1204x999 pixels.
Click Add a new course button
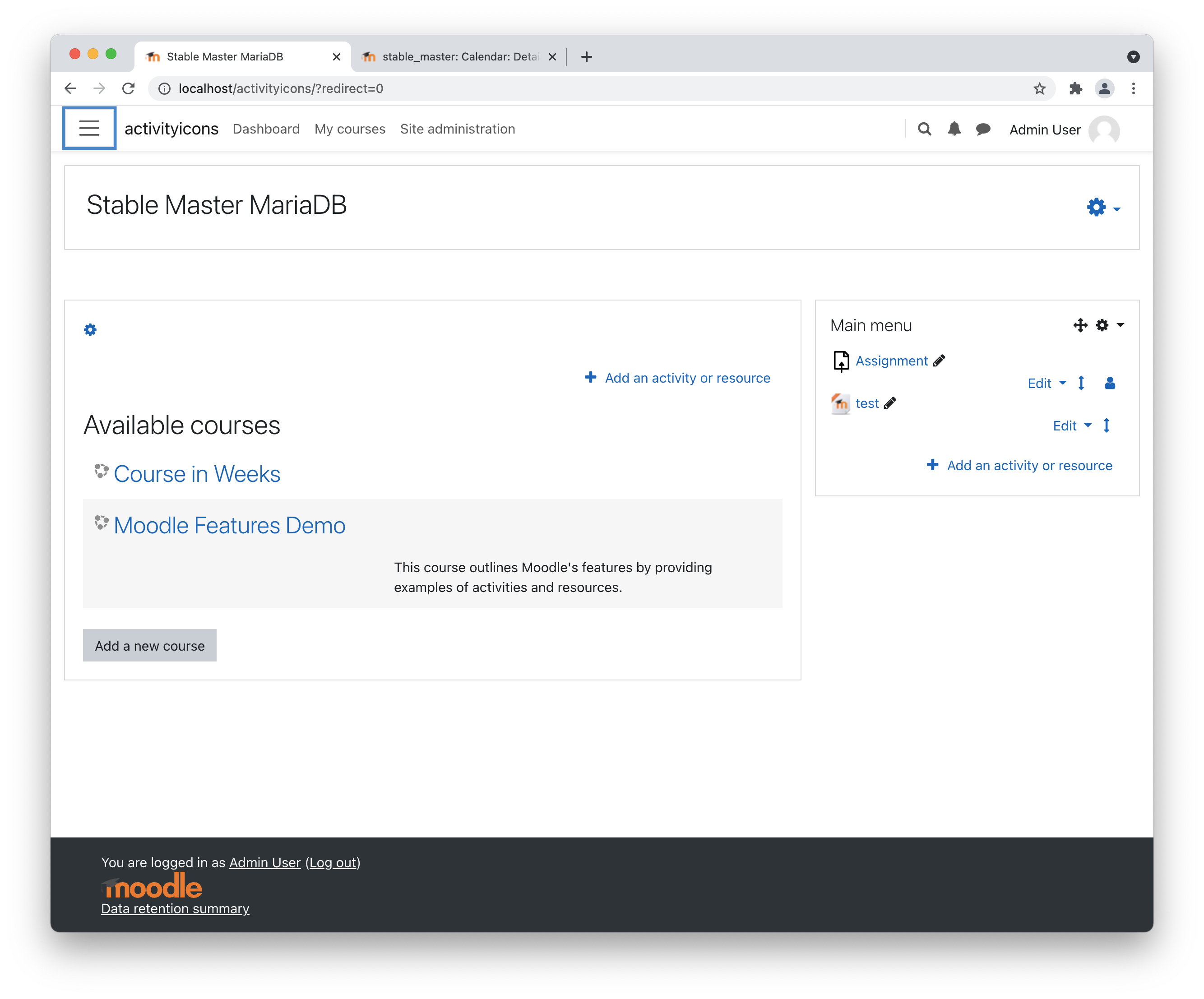coord(150,645)
